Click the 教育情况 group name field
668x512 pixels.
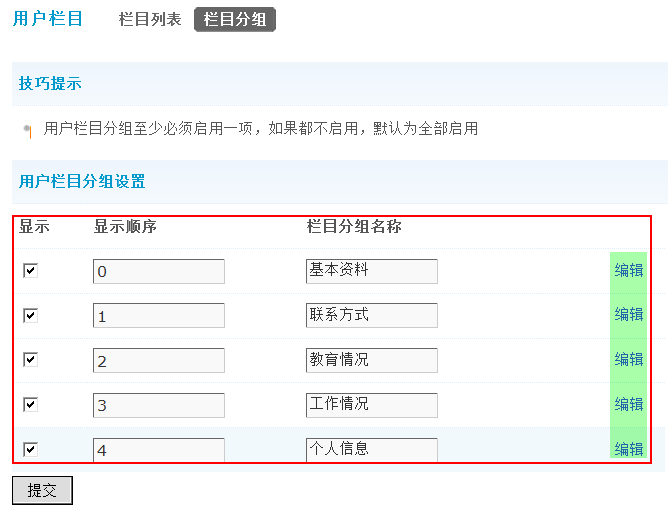click(x=372, y=361)
